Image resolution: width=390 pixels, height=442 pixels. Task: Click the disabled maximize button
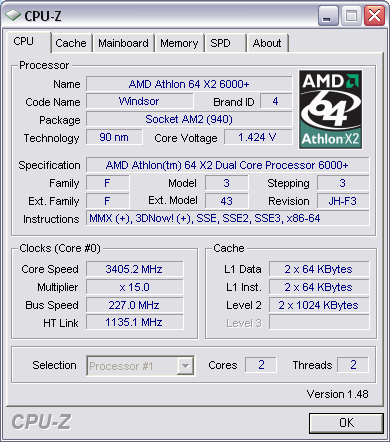(x=351, y=16)
